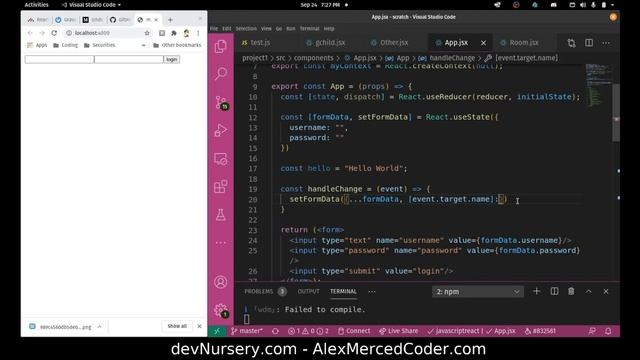Click the username text input field
640x360 pixels.
click(60, 60)
